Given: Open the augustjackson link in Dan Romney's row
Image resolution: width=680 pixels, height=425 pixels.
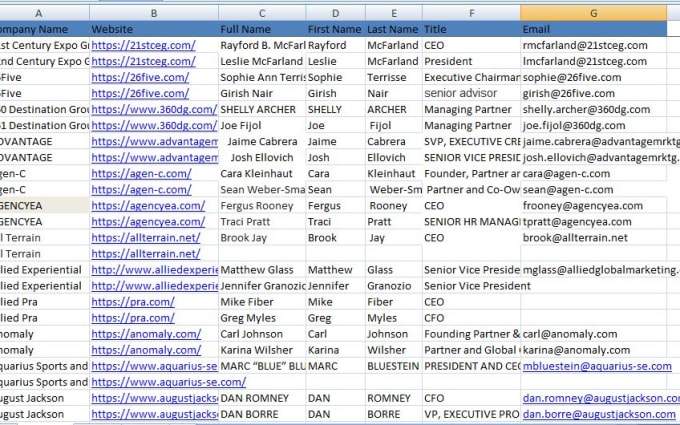Looking at the screenshot, I should pyautogui.click(x=155, y=398).
